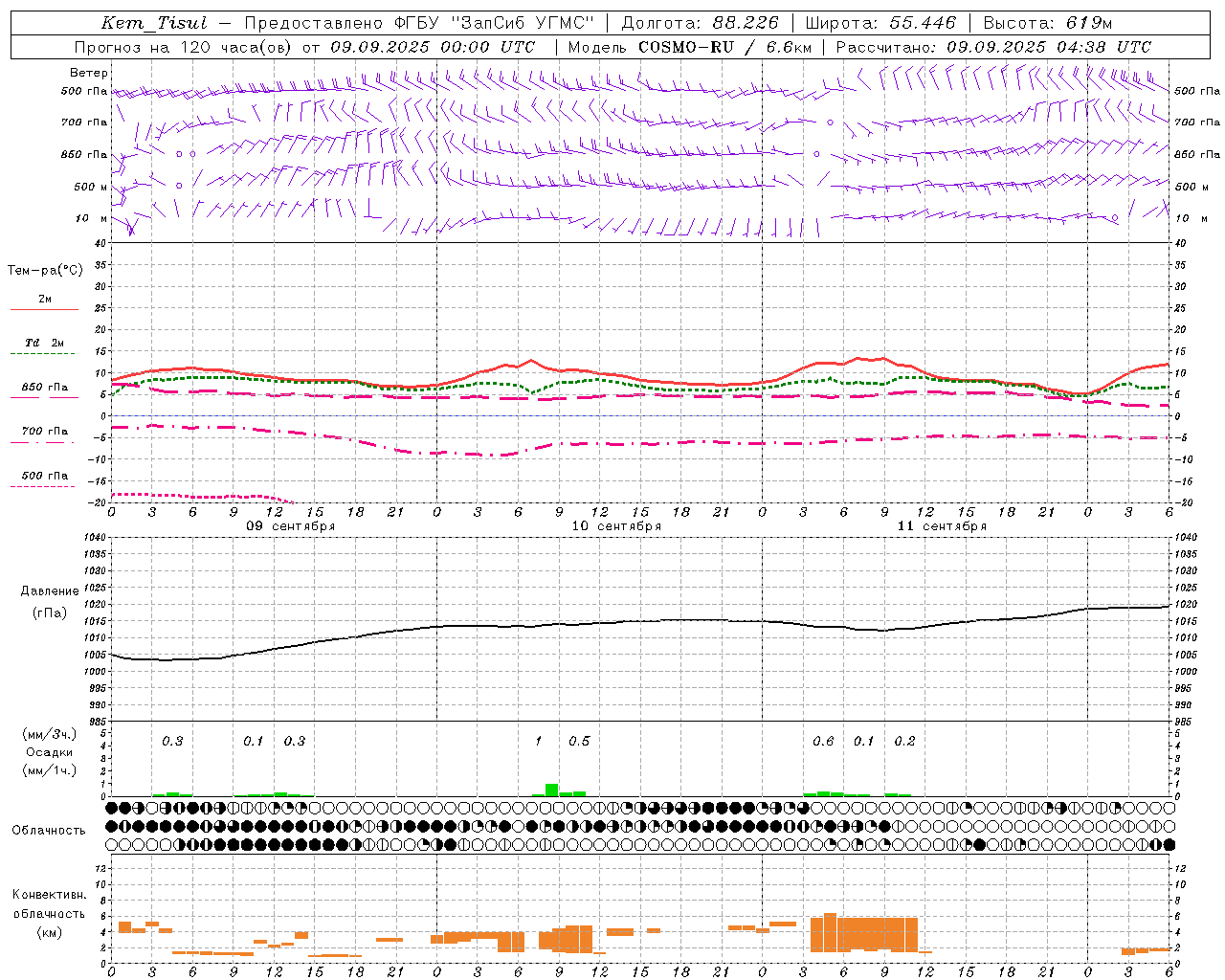Image resolution: width=1225 pixels, height=980 pixels.
Task: Click the '10 сентября' date label
Action: (616, 526)
